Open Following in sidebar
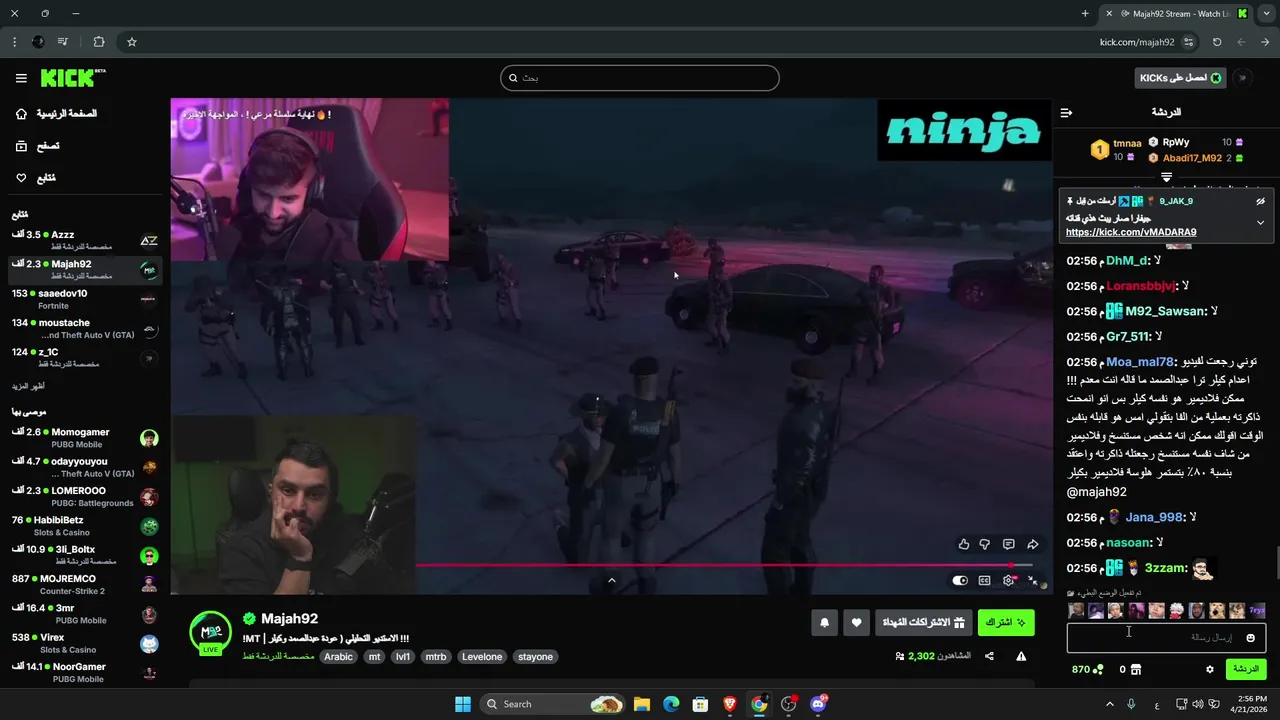1280x720 pixels. (x=36, y=178)
